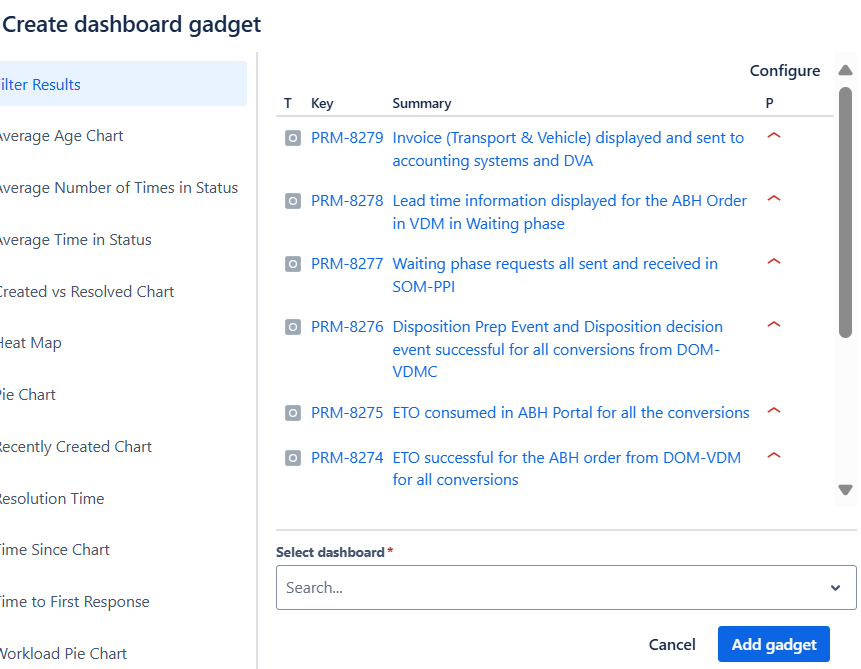This screenshot has width=861, height=669.
Task: Click the priority arrow icon for PRM-8278
Action: click(x=773, y=199)
